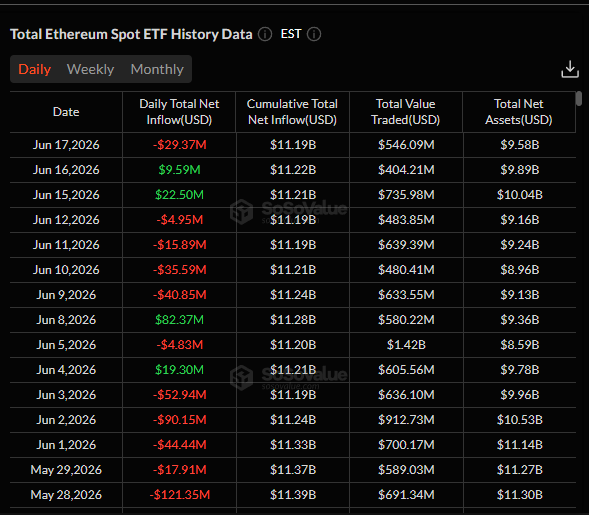This screenshot has width=589, height=515.
Task: Select the Jun 12,2026 date cell
Action: [x=66, y=220]
